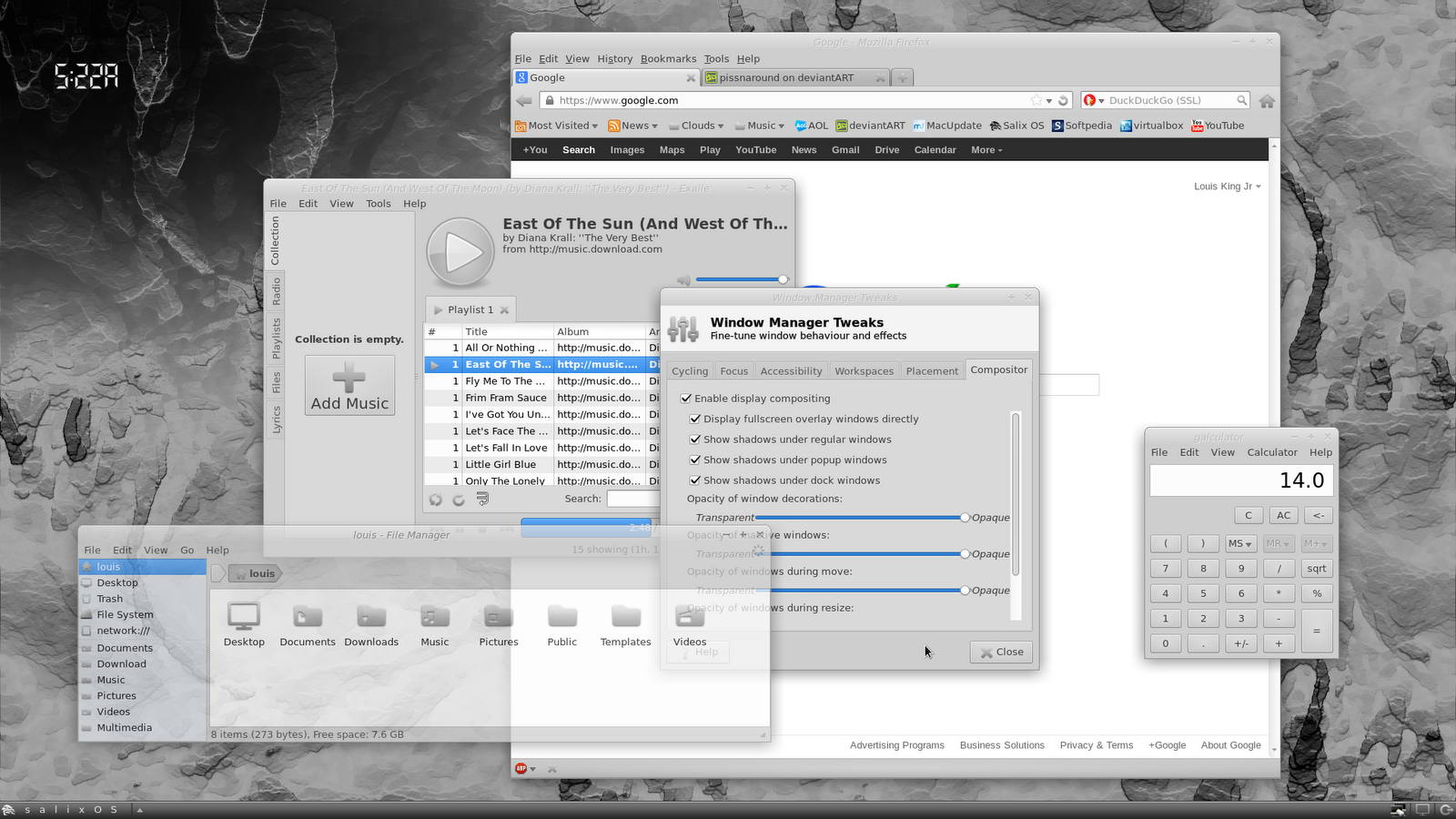Click the AC button in galculator
This screenshot has height=819, width=1456.
(1283, 515)
